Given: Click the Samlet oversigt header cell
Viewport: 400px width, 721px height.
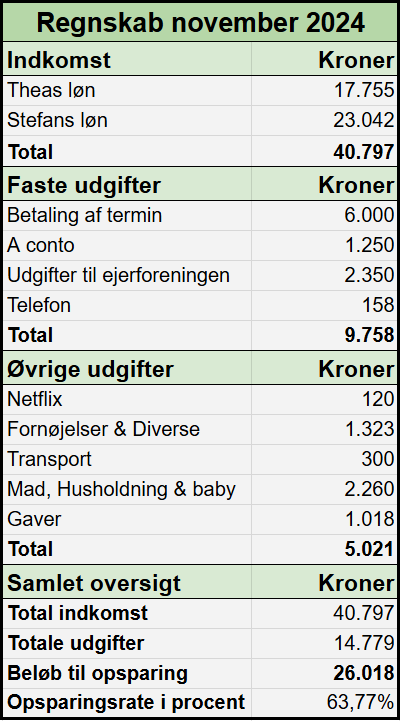Looking at the screenshot, I should [127, 582].
